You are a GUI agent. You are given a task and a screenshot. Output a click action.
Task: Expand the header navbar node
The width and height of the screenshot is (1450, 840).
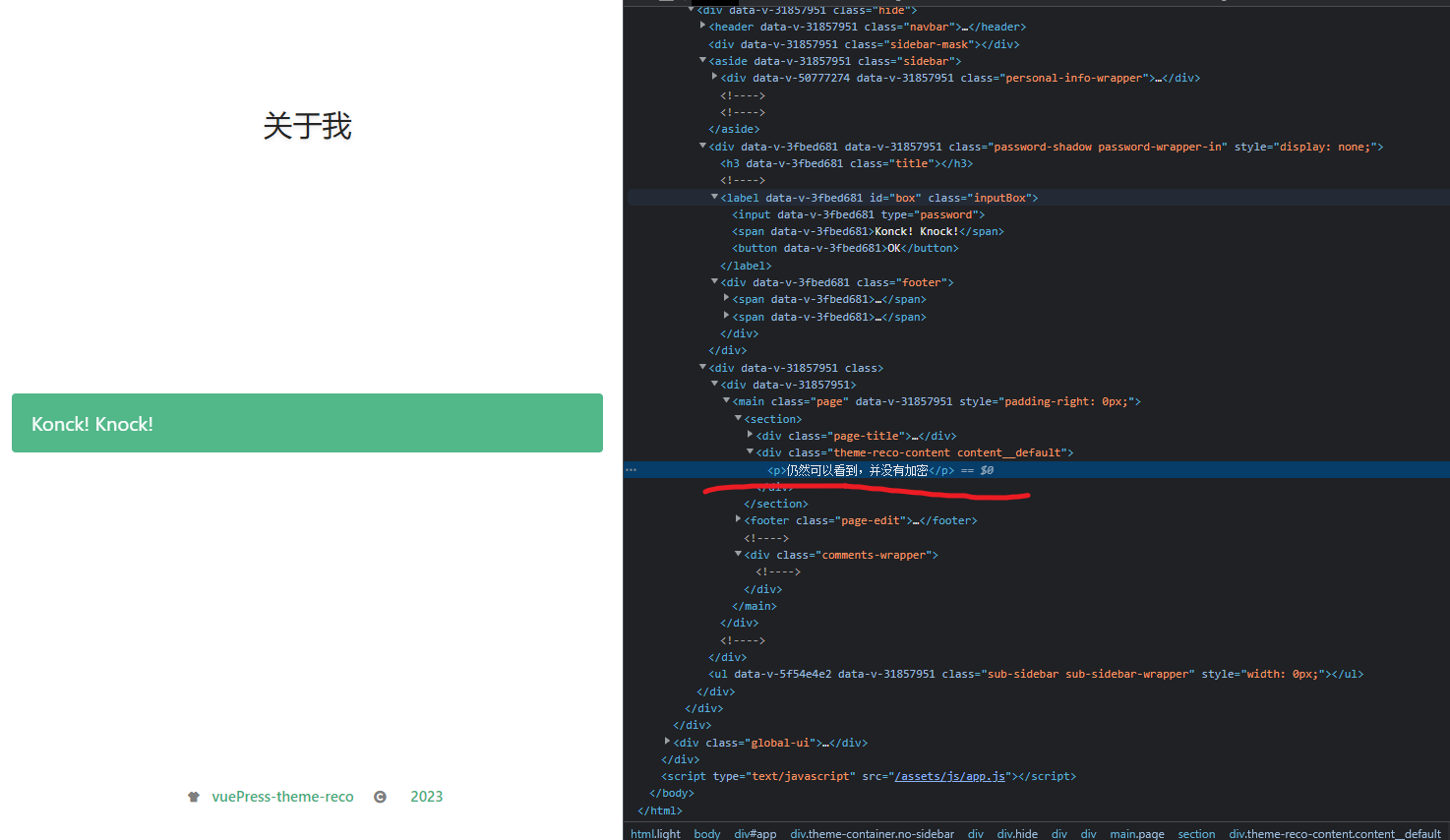click(x=702, y=27)
